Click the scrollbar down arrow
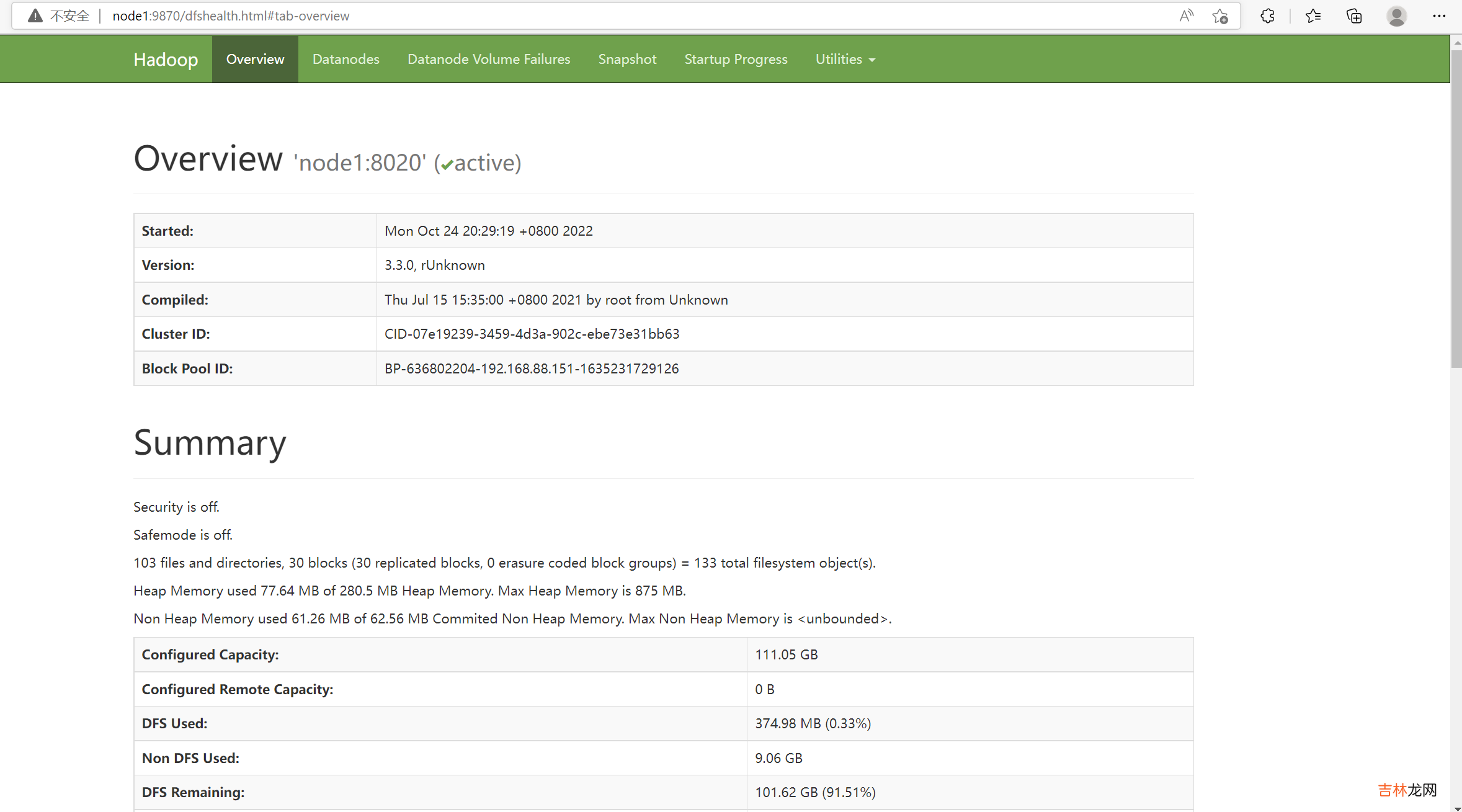Screen dimensions: 1462x812 point(1456,808)
